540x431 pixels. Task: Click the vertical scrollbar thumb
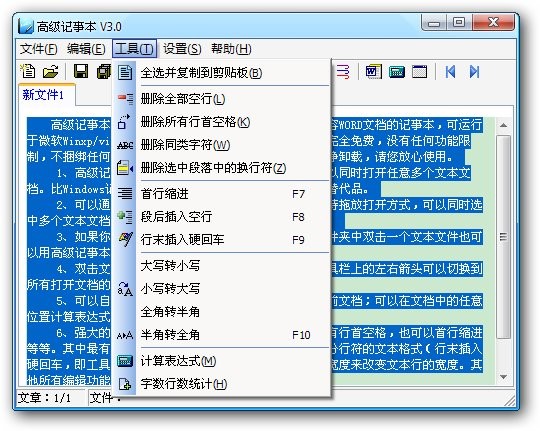pos(503,237)
